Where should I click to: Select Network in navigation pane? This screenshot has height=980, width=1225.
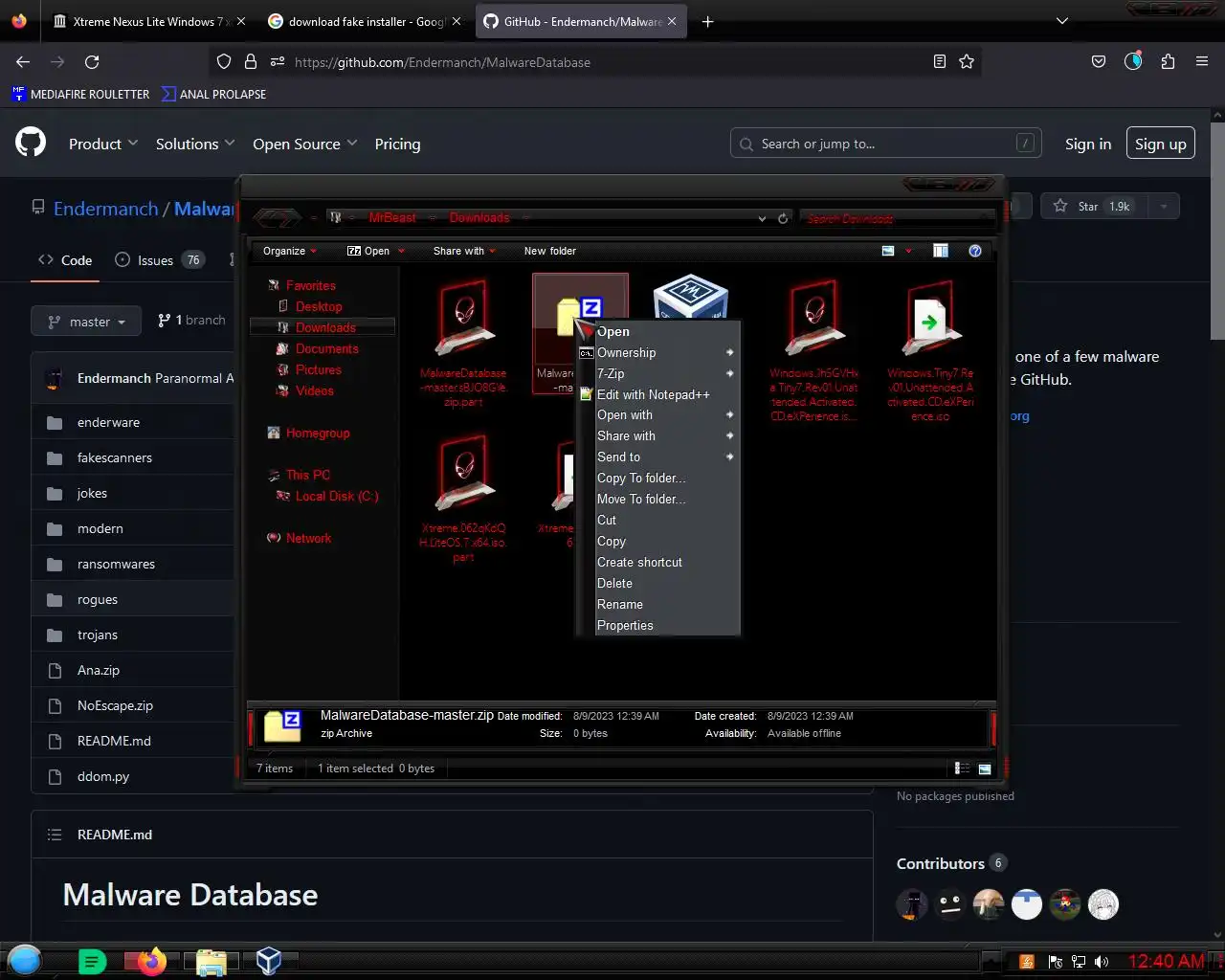pos(299,538)
